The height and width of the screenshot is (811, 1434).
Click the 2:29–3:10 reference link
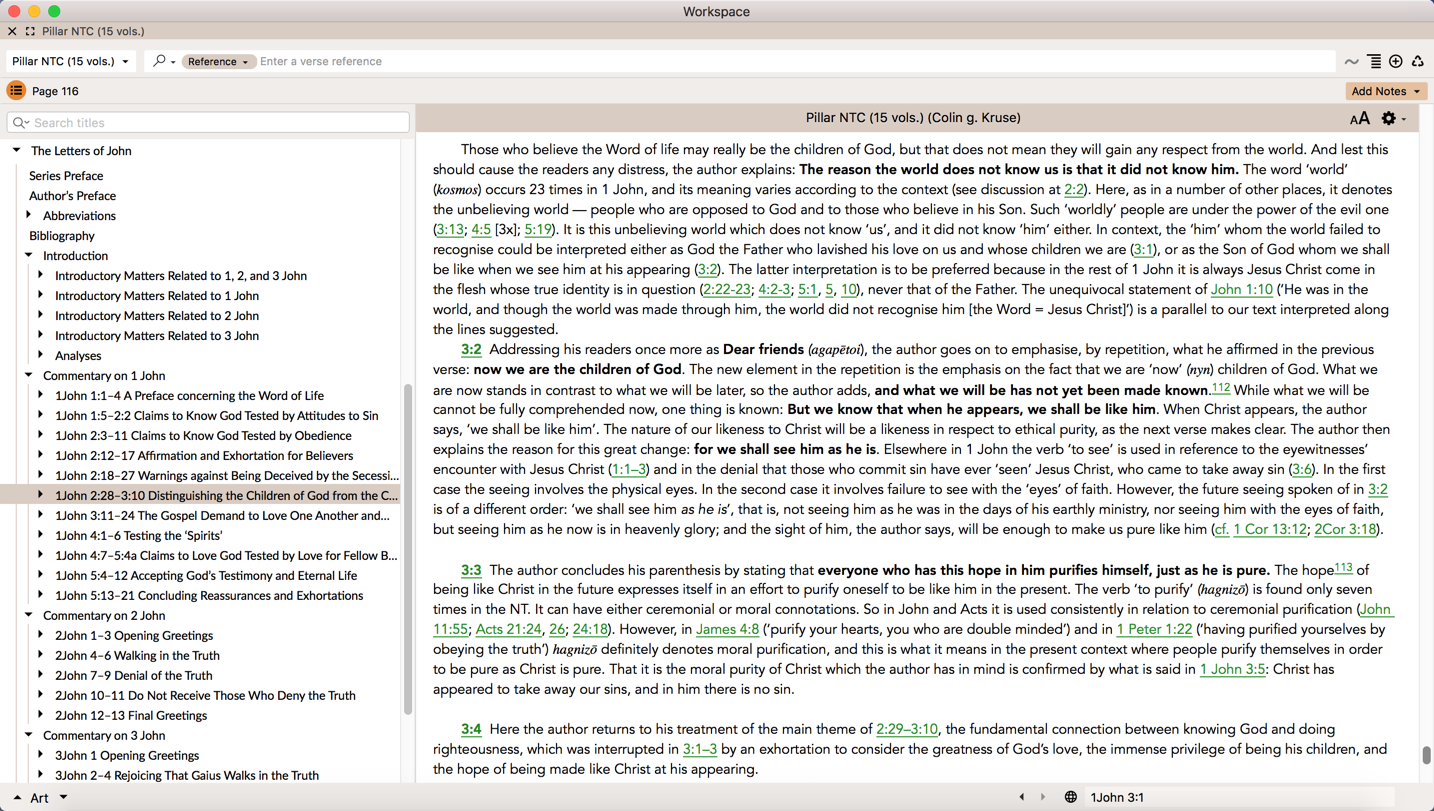907,730
